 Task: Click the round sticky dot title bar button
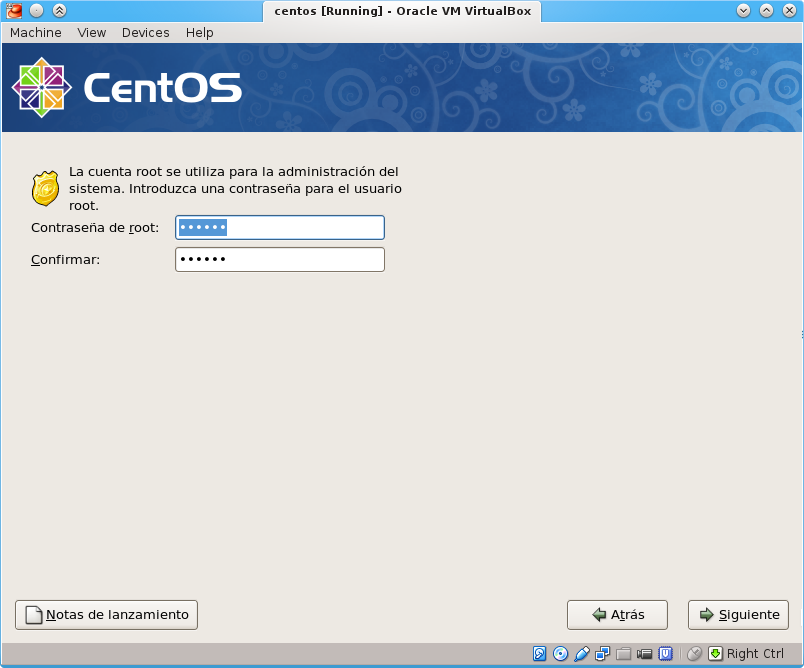[36, 10]
